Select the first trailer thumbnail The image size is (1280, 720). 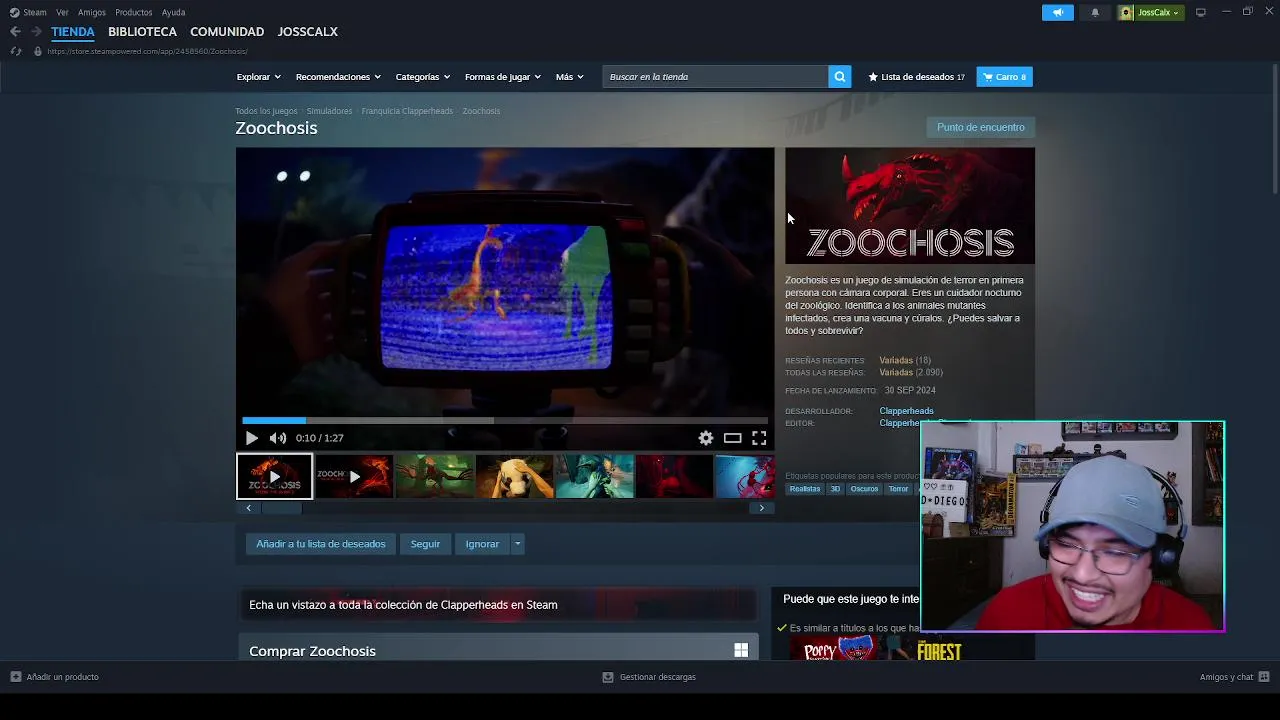[274, 476]
